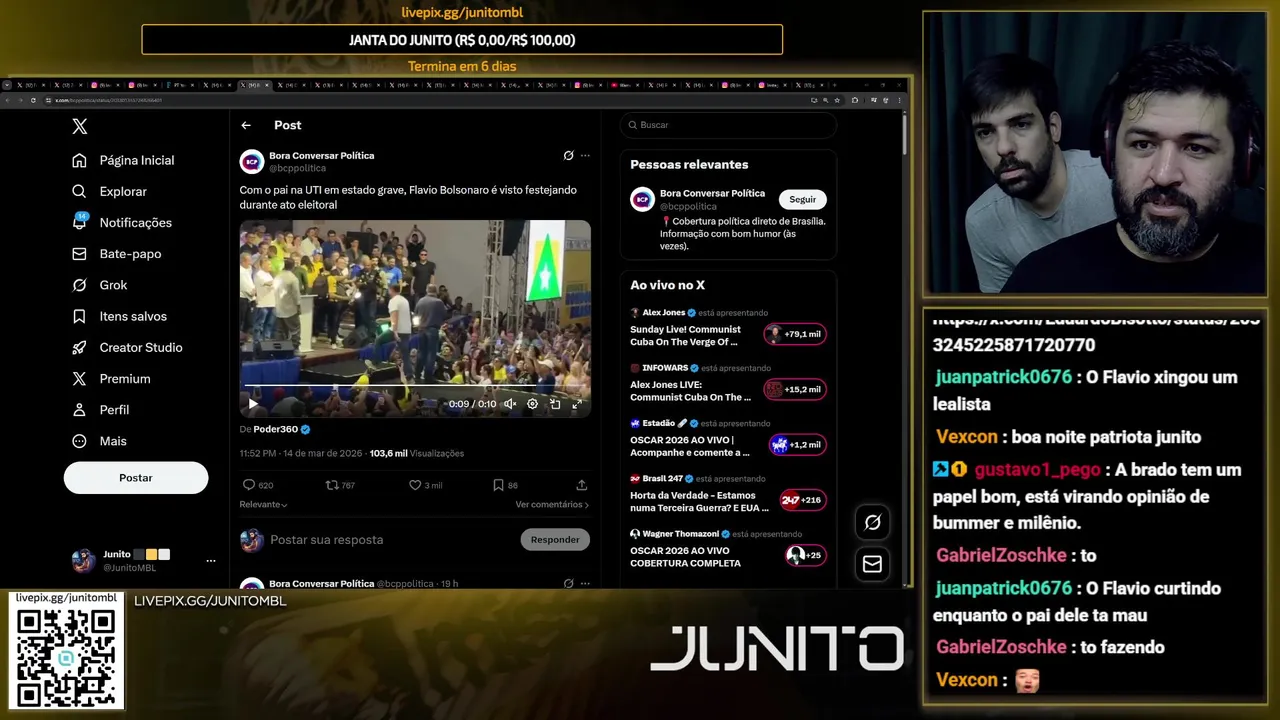Open Bora Conversar Política avatar on post
1280x720 pixels.
251,161
